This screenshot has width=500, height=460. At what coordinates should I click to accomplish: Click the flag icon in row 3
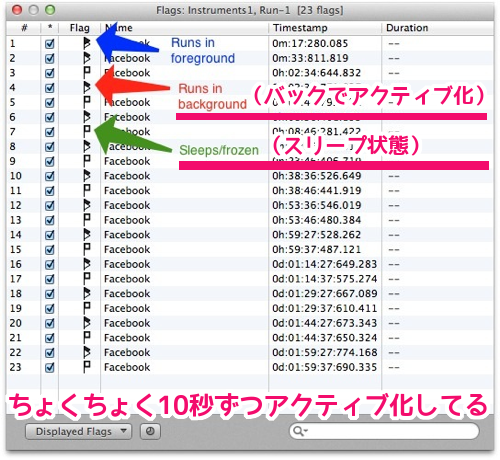(x=87, y=73)
